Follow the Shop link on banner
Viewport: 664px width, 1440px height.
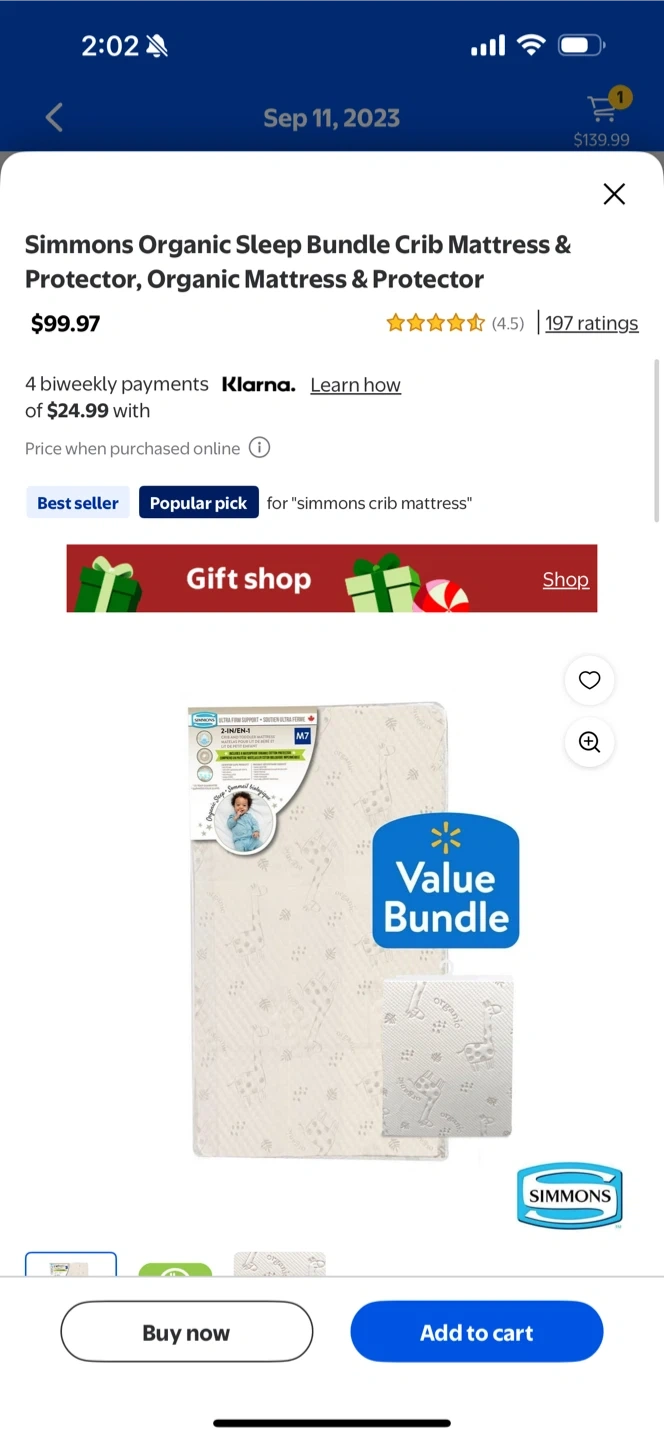[x=565, y=579]
